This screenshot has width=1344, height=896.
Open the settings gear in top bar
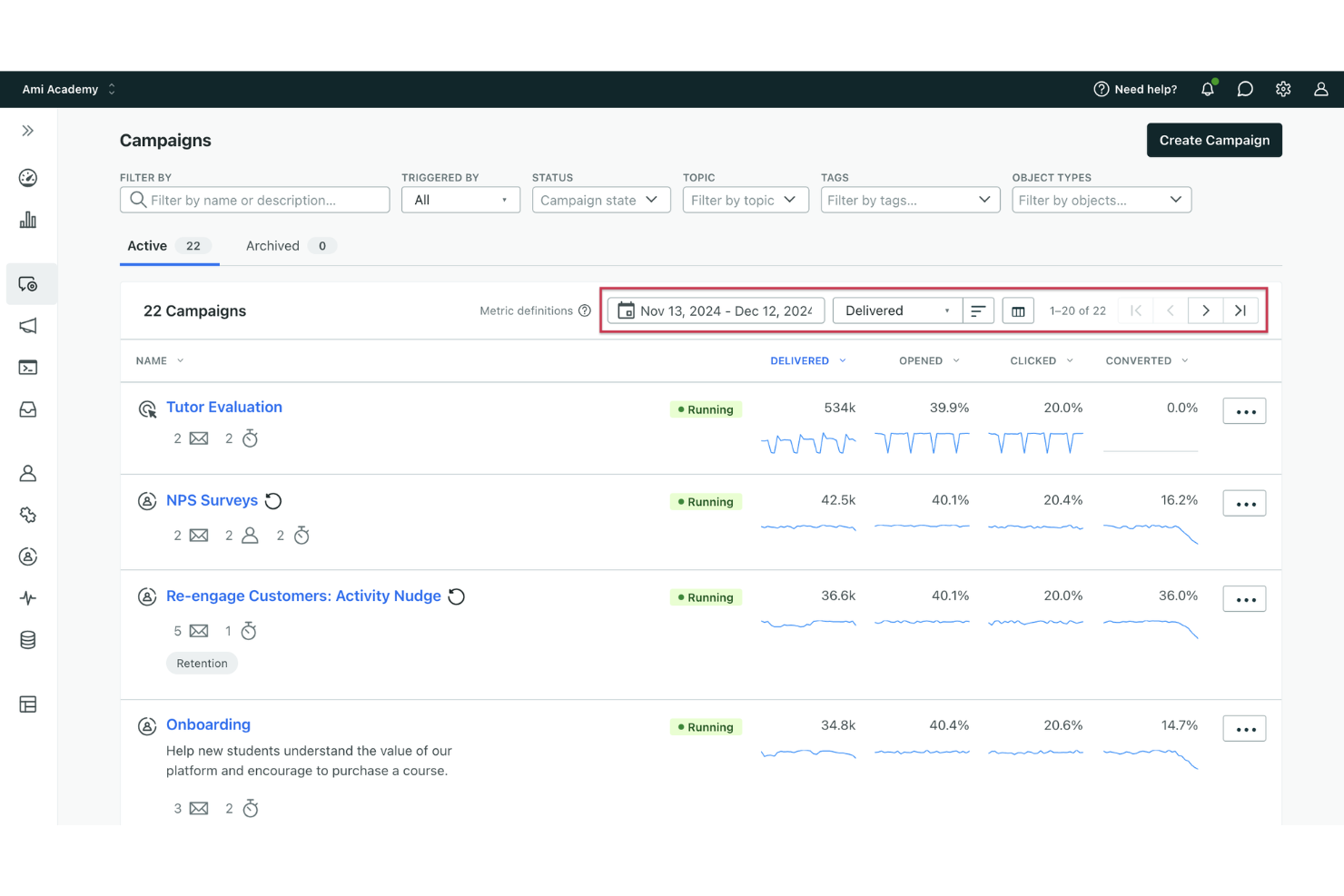[x=1283, y=89]
